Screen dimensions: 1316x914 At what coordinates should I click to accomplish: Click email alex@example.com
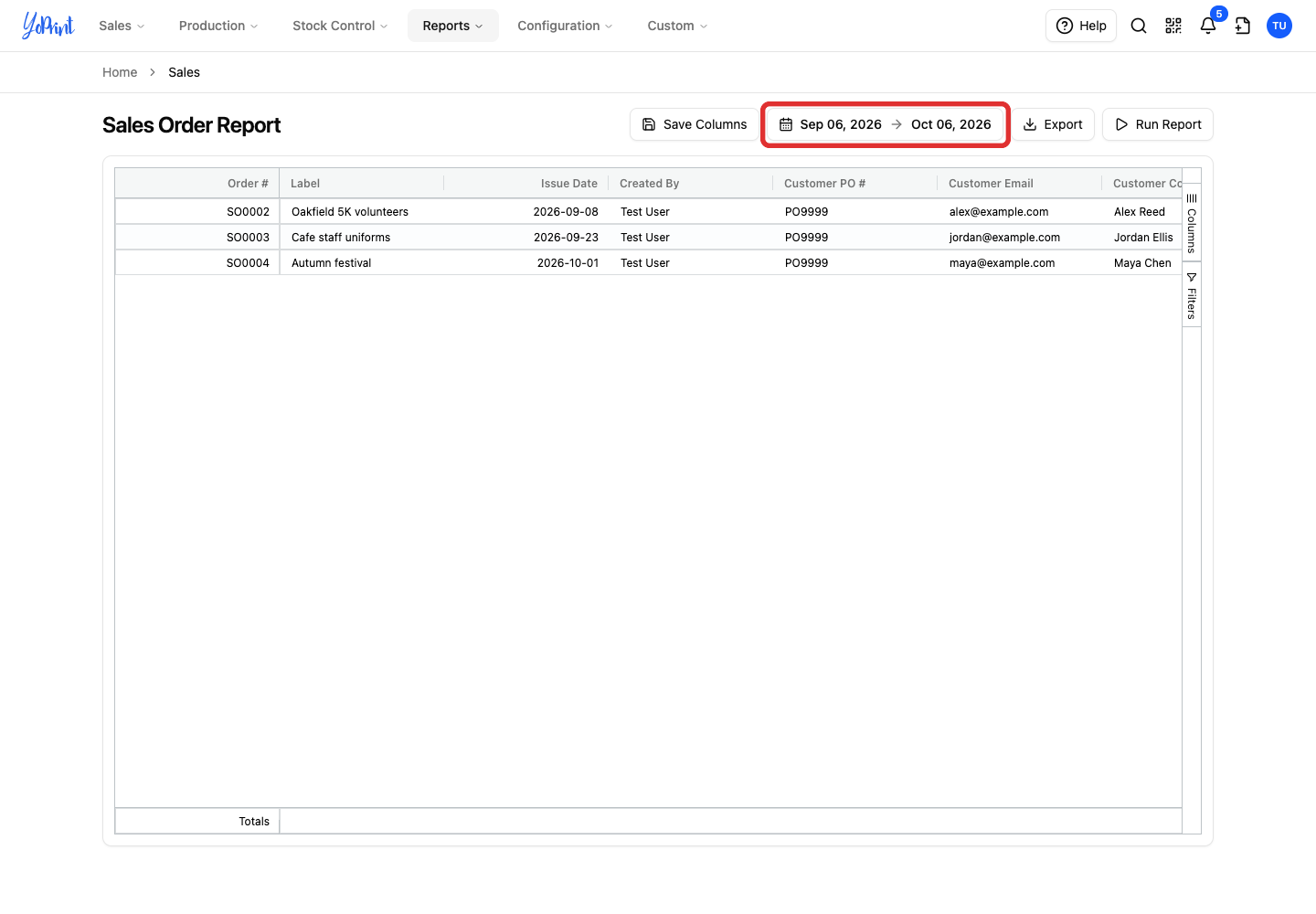999,212
